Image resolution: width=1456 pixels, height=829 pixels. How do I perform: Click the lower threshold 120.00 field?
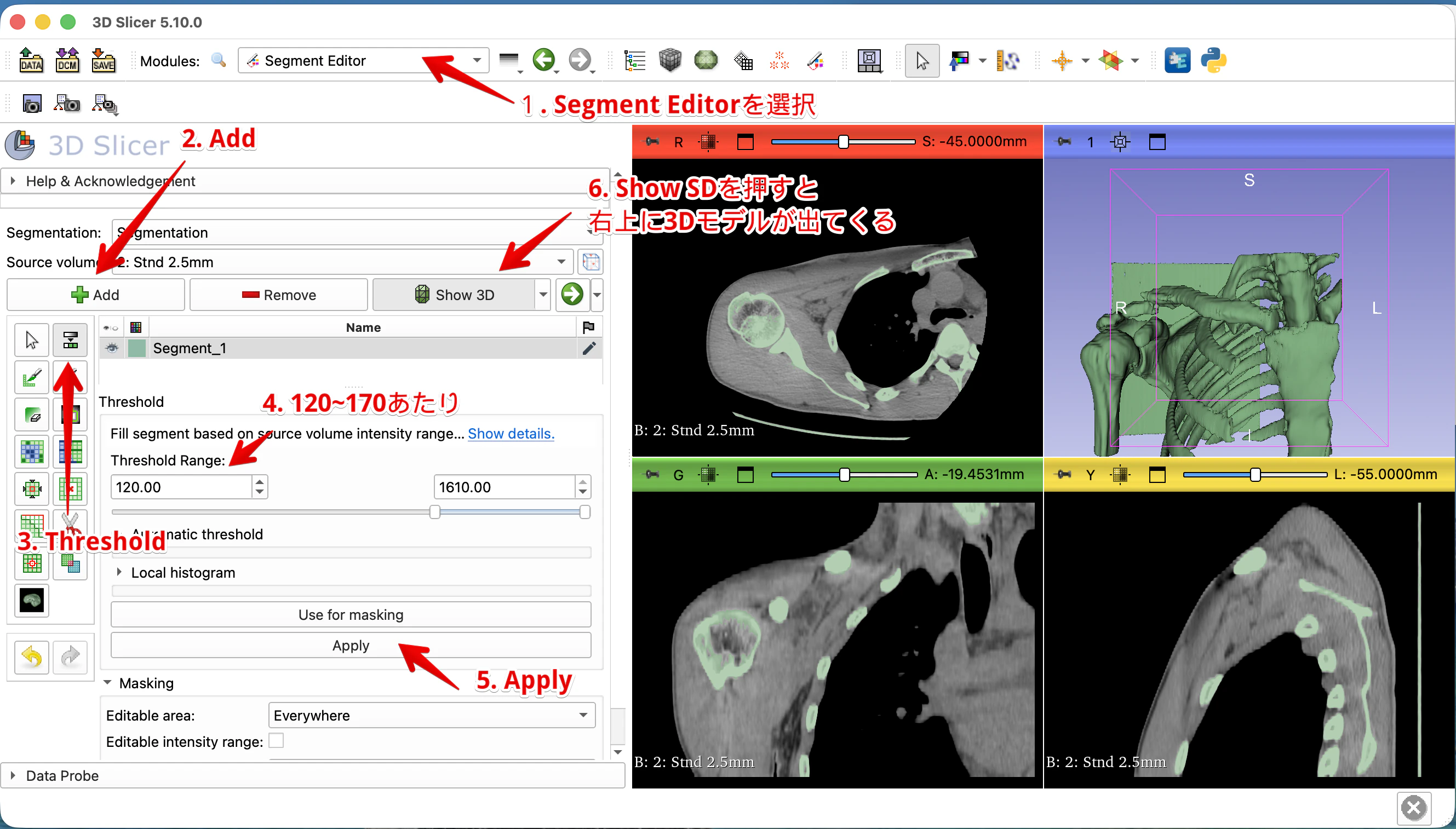(x=181, y=487)
